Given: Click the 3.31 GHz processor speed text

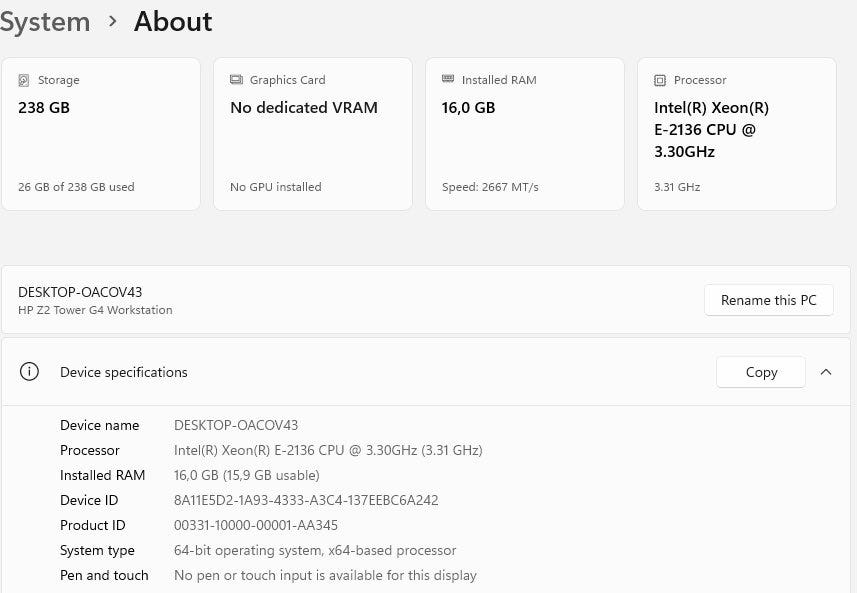Looking at the screenshot, I should pyautogui.click(x=677, y=187).
